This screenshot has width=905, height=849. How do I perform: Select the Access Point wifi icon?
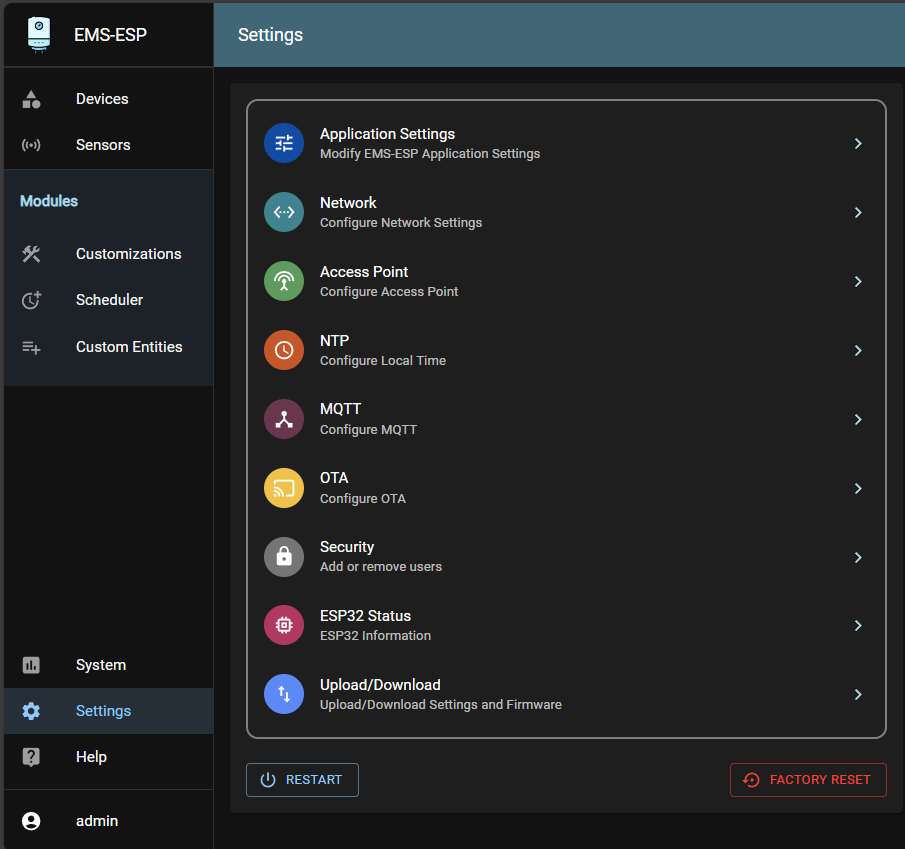pyautogui.click(x=284, y=281)
